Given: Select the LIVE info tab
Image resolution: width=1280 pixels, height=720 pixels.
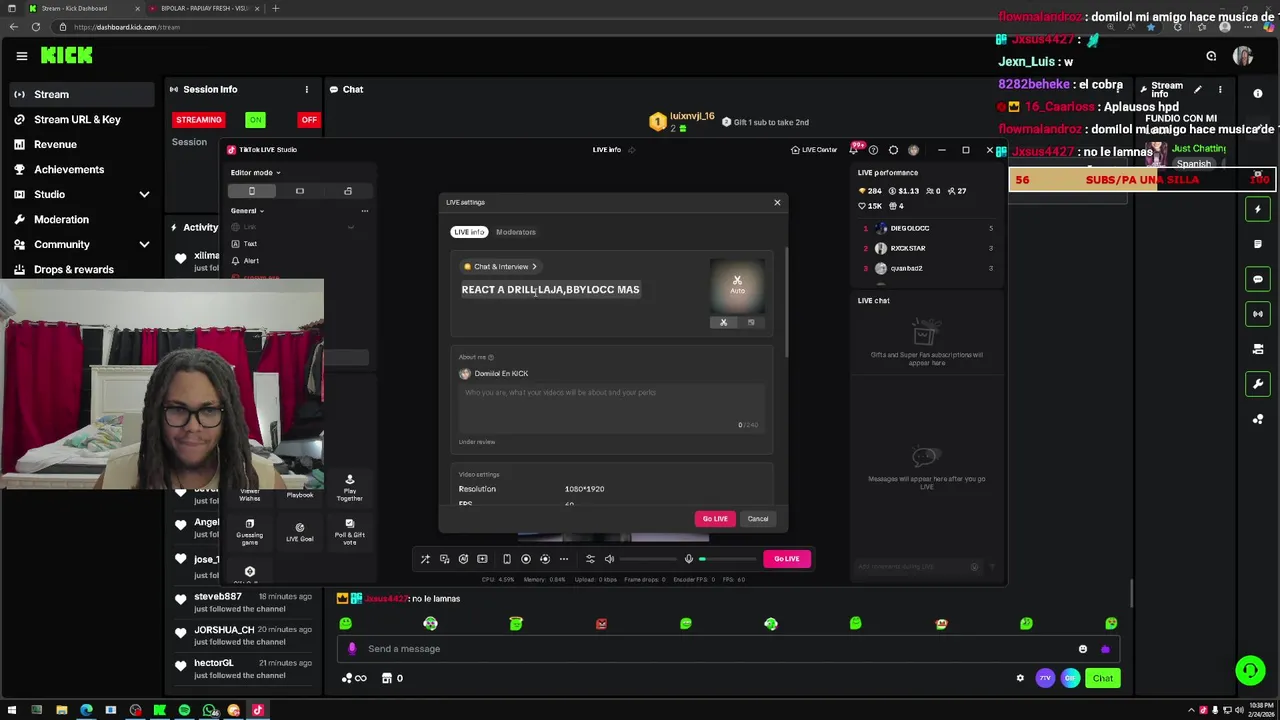Looking at the screenshot, I should (469, 232).
